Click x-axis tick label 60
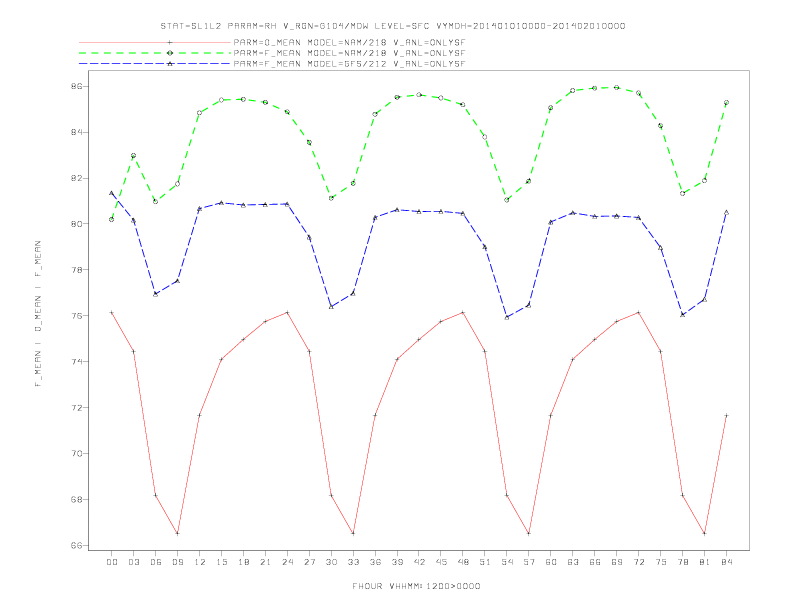Image resolution: width=792 pixels, height=612 pixels. point(551,562)
